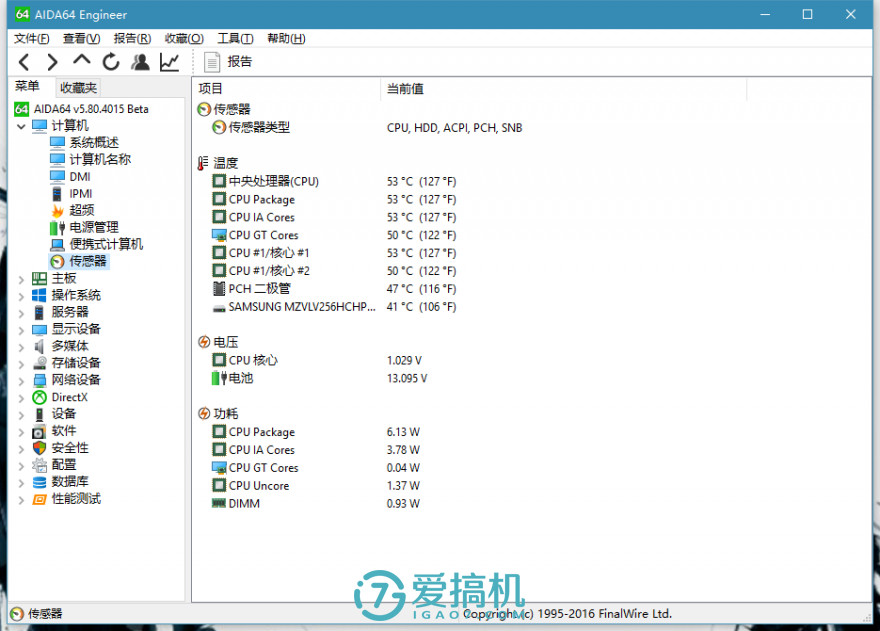The image size is (880, 631).
Task: Select the CPU Package temperature row
Action: click(x=261, y=199)
